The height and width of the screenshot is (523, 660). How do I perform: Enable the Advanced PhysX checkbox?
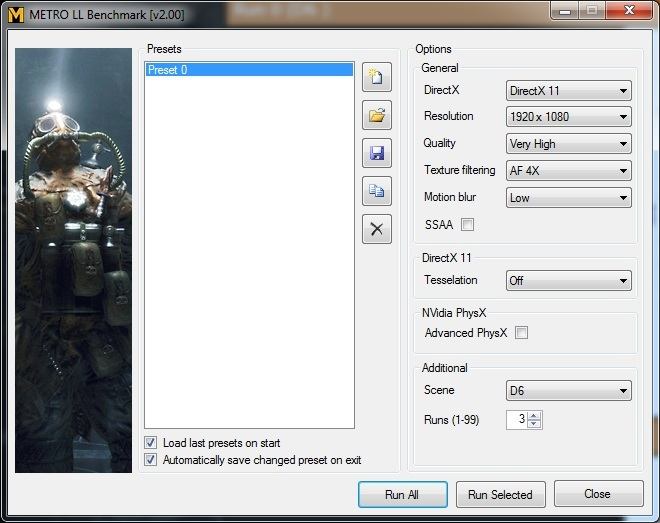tap(522, 332)
